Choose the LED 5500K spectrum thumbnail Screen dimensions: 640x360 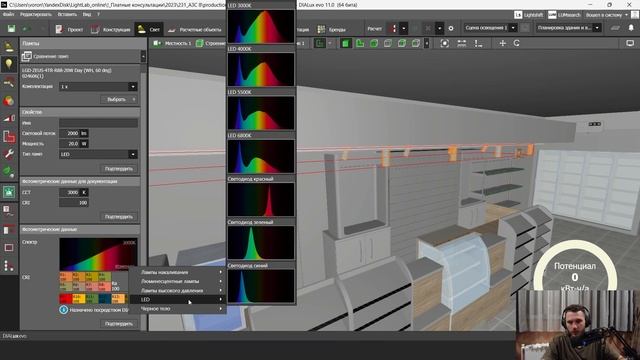261,113
